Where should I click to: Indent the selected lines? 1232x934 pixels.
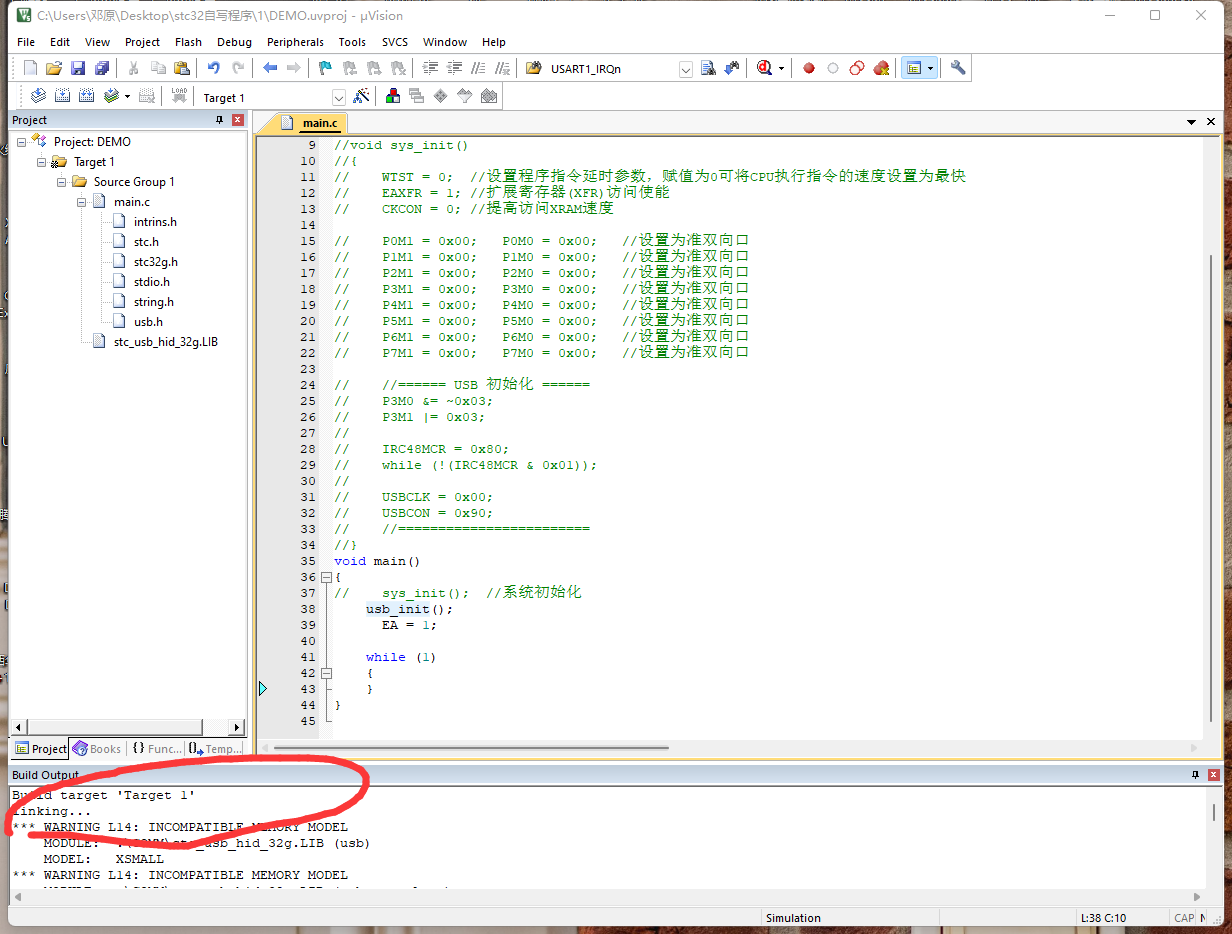[431, 68]
